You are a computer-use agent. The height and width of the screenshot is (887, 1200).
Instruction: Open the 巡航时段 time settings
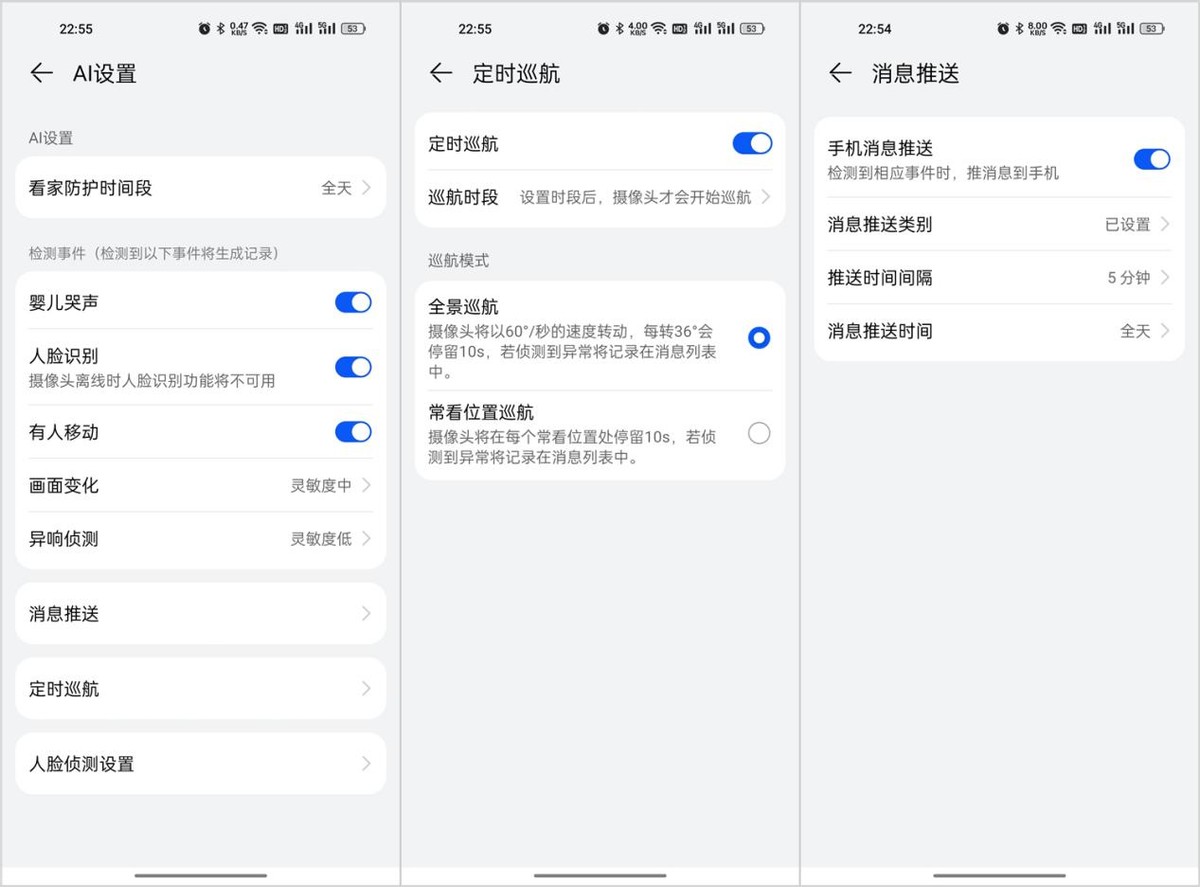pos(598,197)
